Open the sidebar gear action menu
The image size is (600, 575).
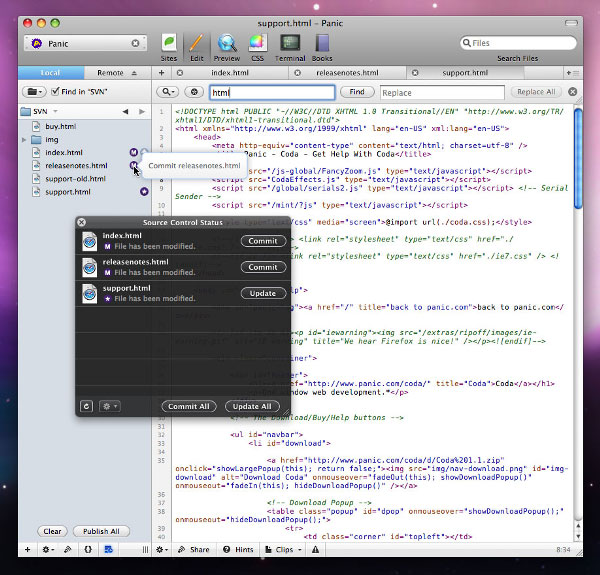coord(48,550)
